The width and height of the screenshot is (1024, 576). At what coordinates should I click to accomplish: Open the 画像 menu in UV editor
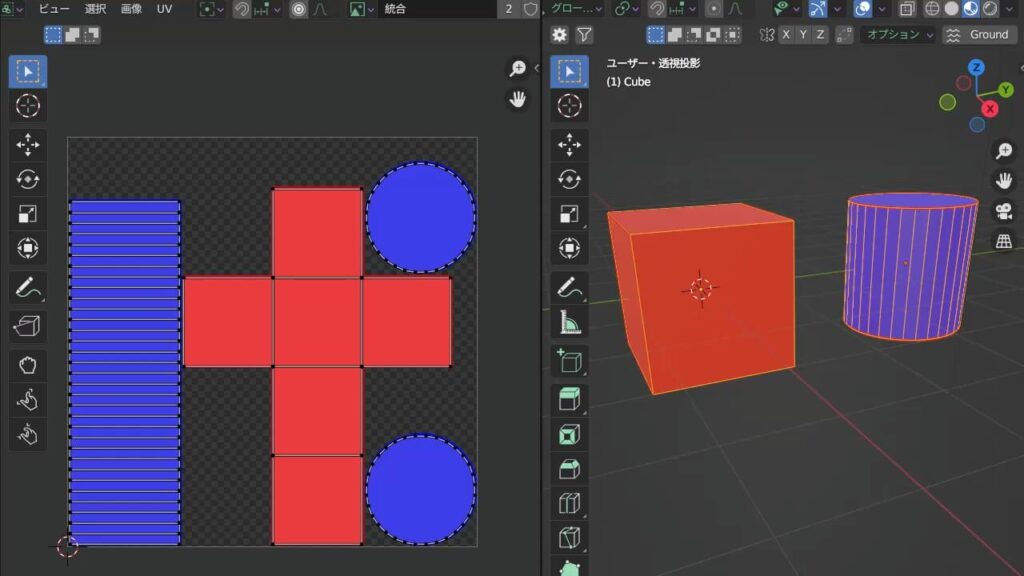pos(131,9)
